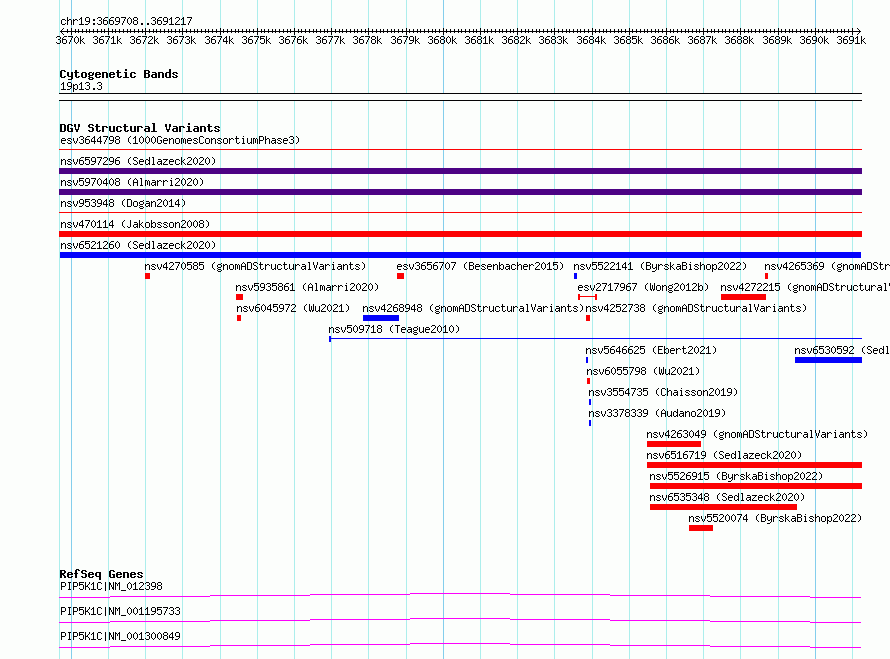Screen dimensions: 890x659
Task: Click the purple bar under nsv6597296
Action: click(x=460, y=171)
